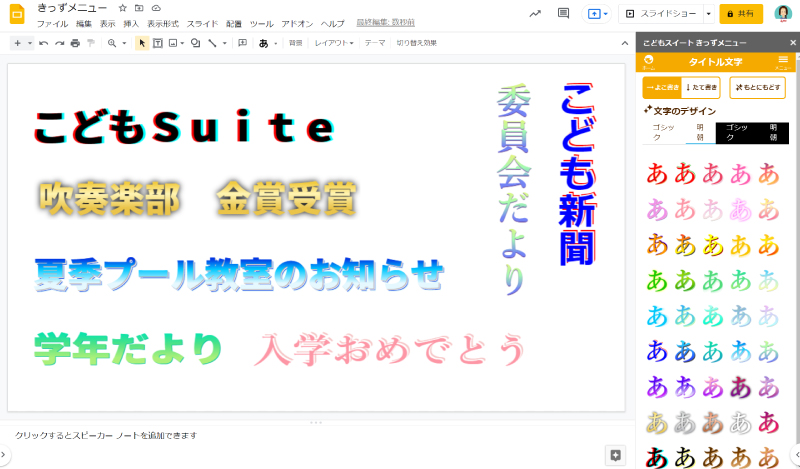Click the Print icon in toolbar

(75, 43)
